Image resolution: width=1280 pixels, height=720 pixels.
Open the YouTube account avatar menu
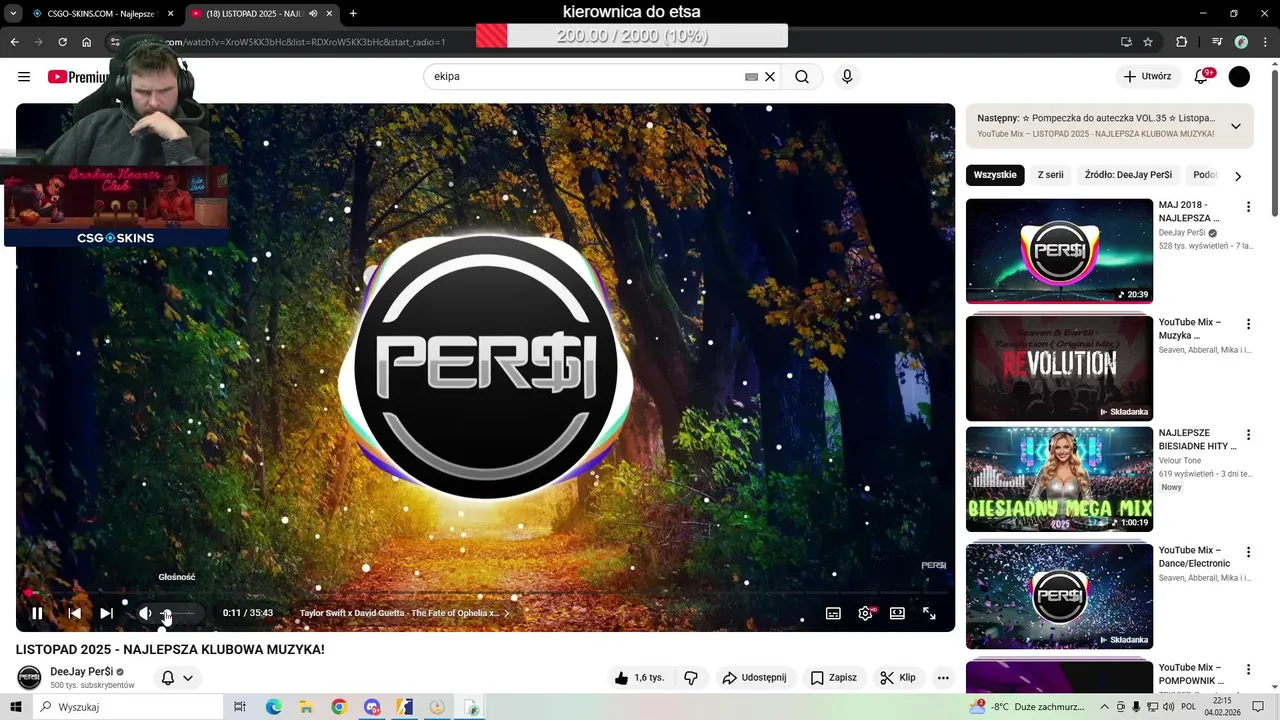(x=1239, y=77)
